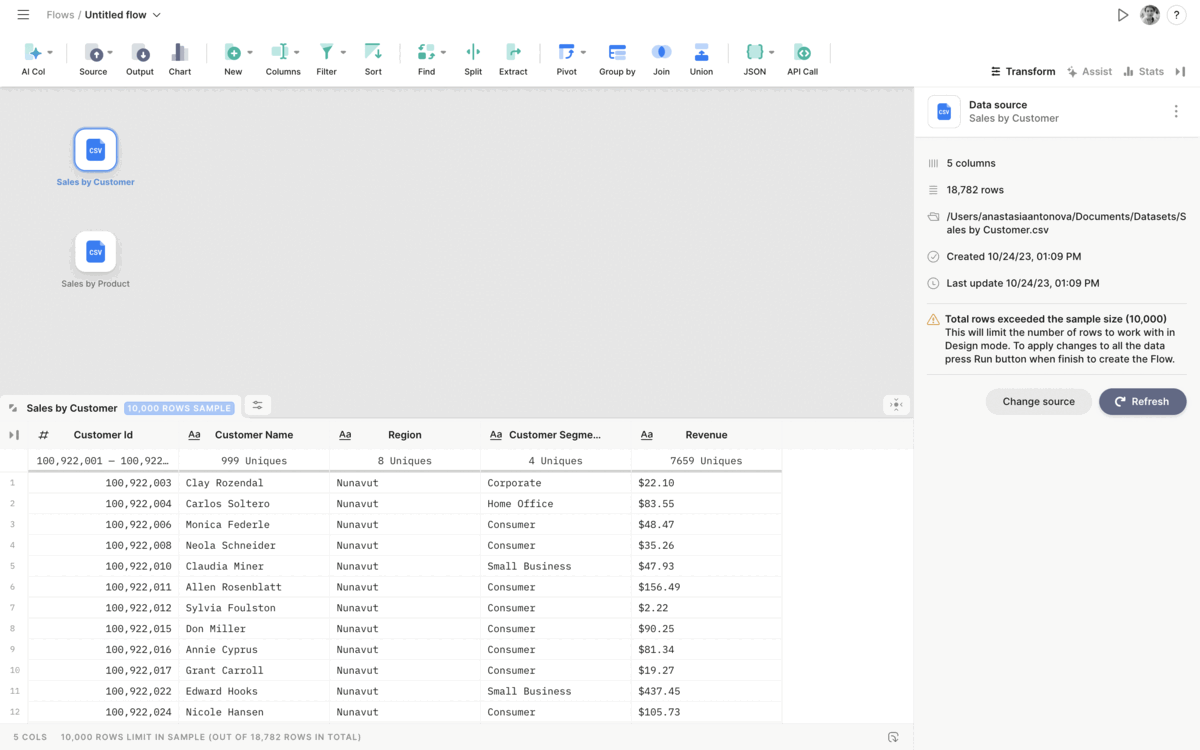Switch to the Assist tab
The height and width of the screenshot is (750, 1200).
pos(1089,72)
